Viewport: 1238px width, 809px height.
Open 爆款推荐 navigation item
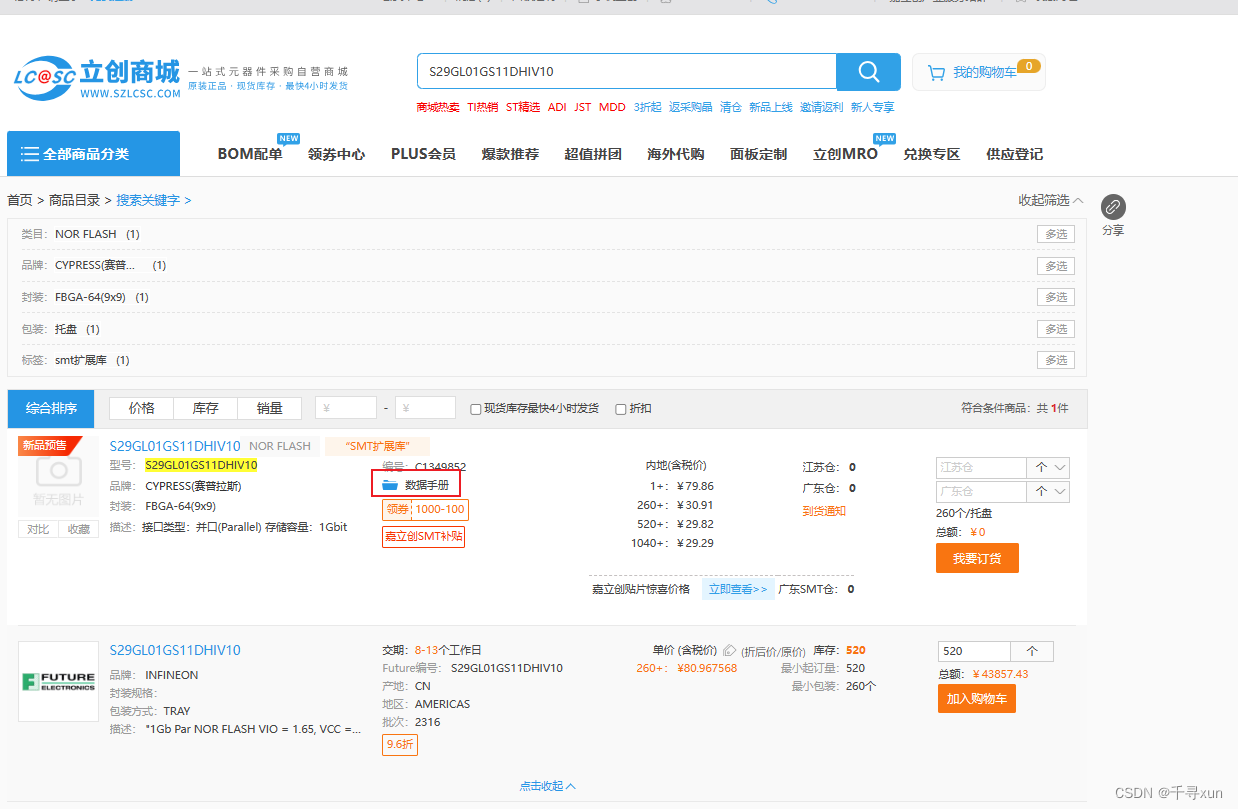click(x=510, y=154)
